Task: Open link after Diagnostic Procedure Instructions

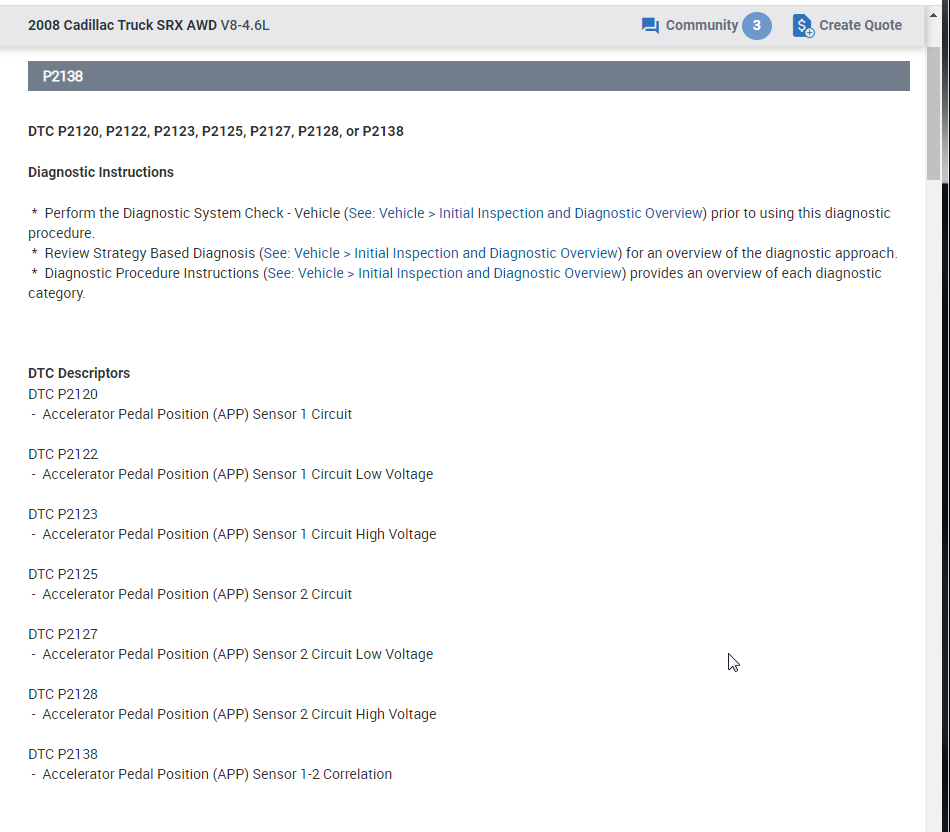Action: pyautogui.click(x=445, y=273)
